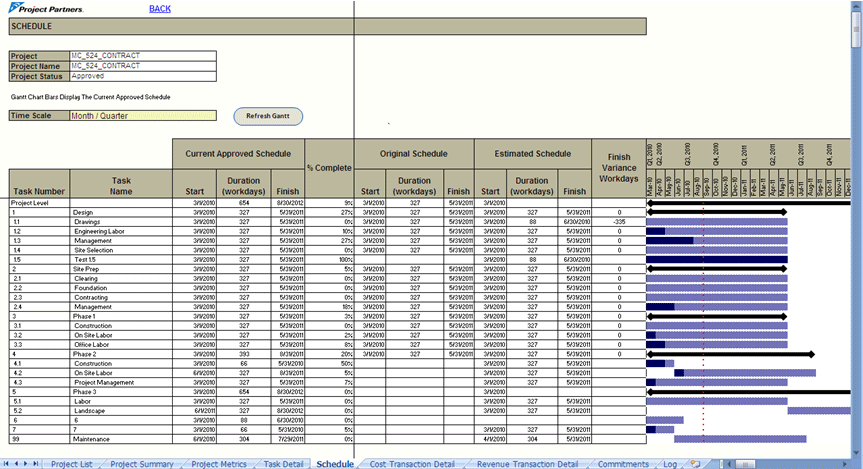Click the horizontal scrollbar left arrow

coord(729,464)
